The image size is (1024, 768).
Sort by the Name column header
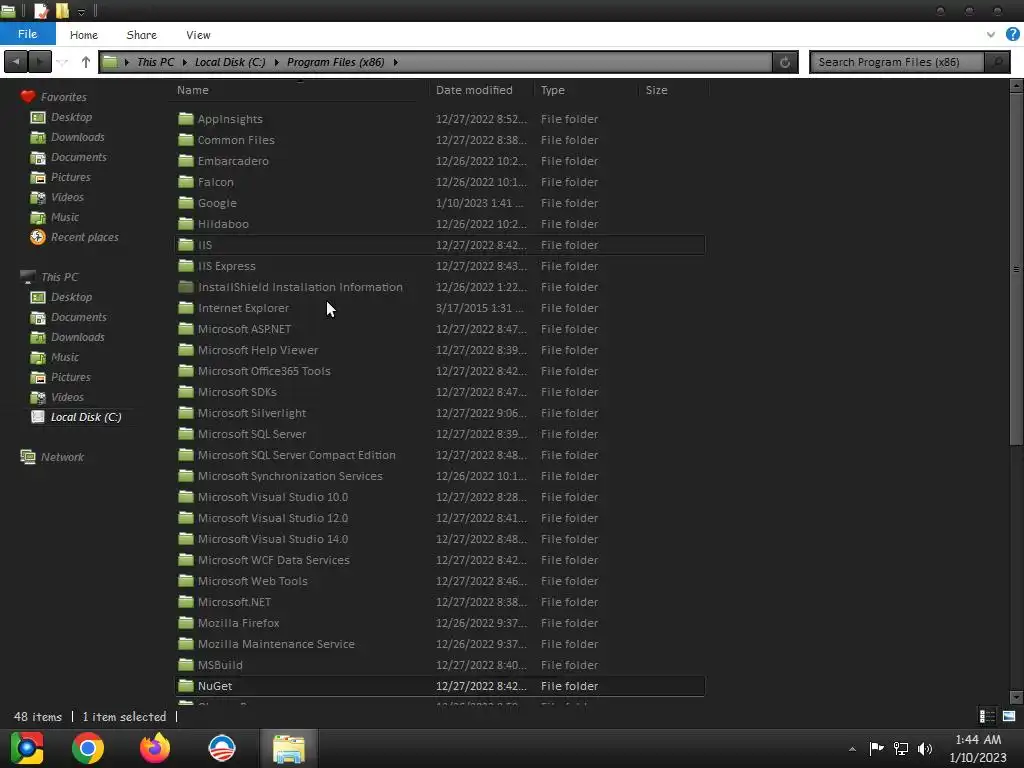click(193, 90)
